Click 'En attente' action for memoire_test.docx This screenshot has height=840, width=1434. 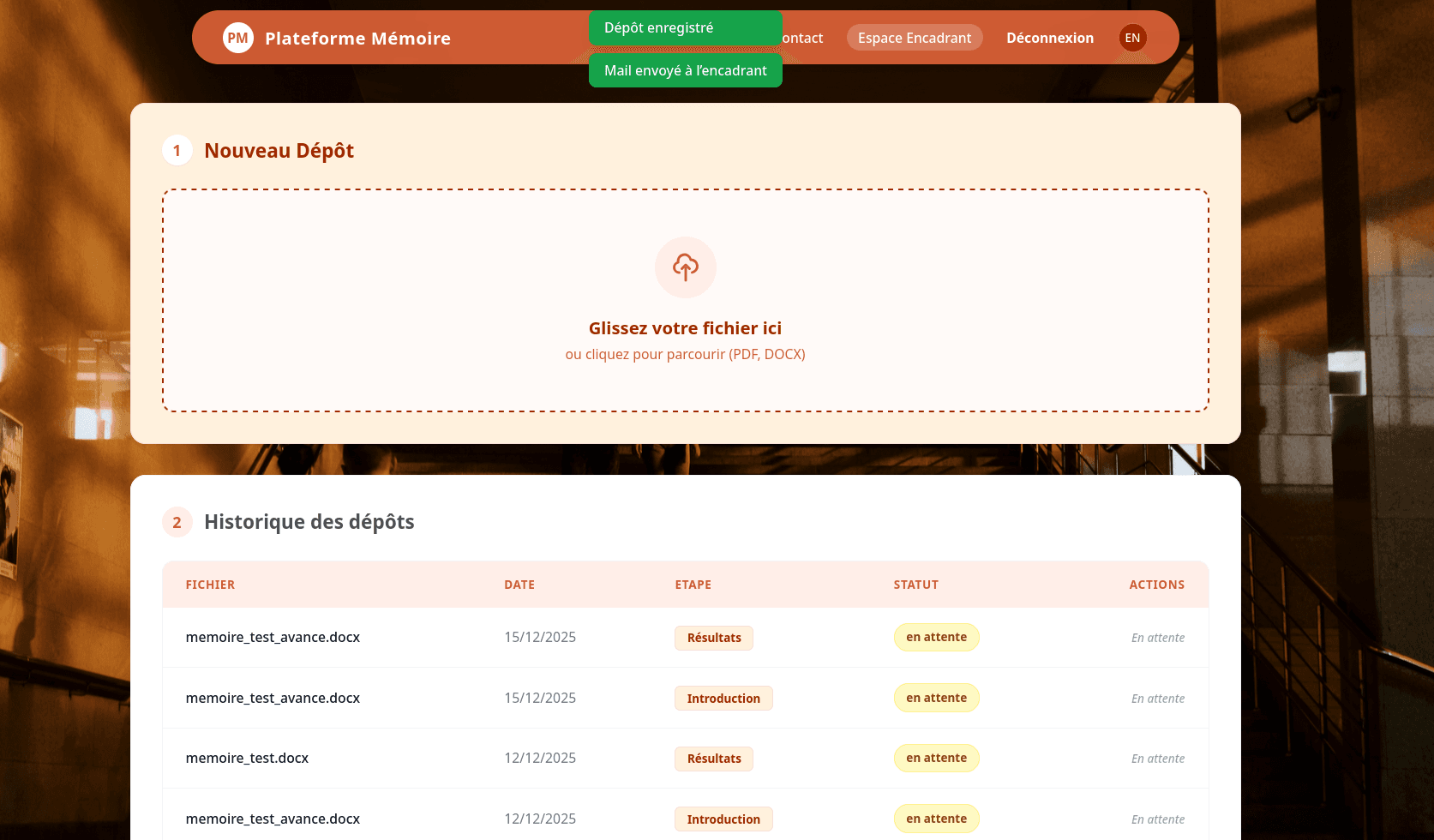click(1158, 759)
